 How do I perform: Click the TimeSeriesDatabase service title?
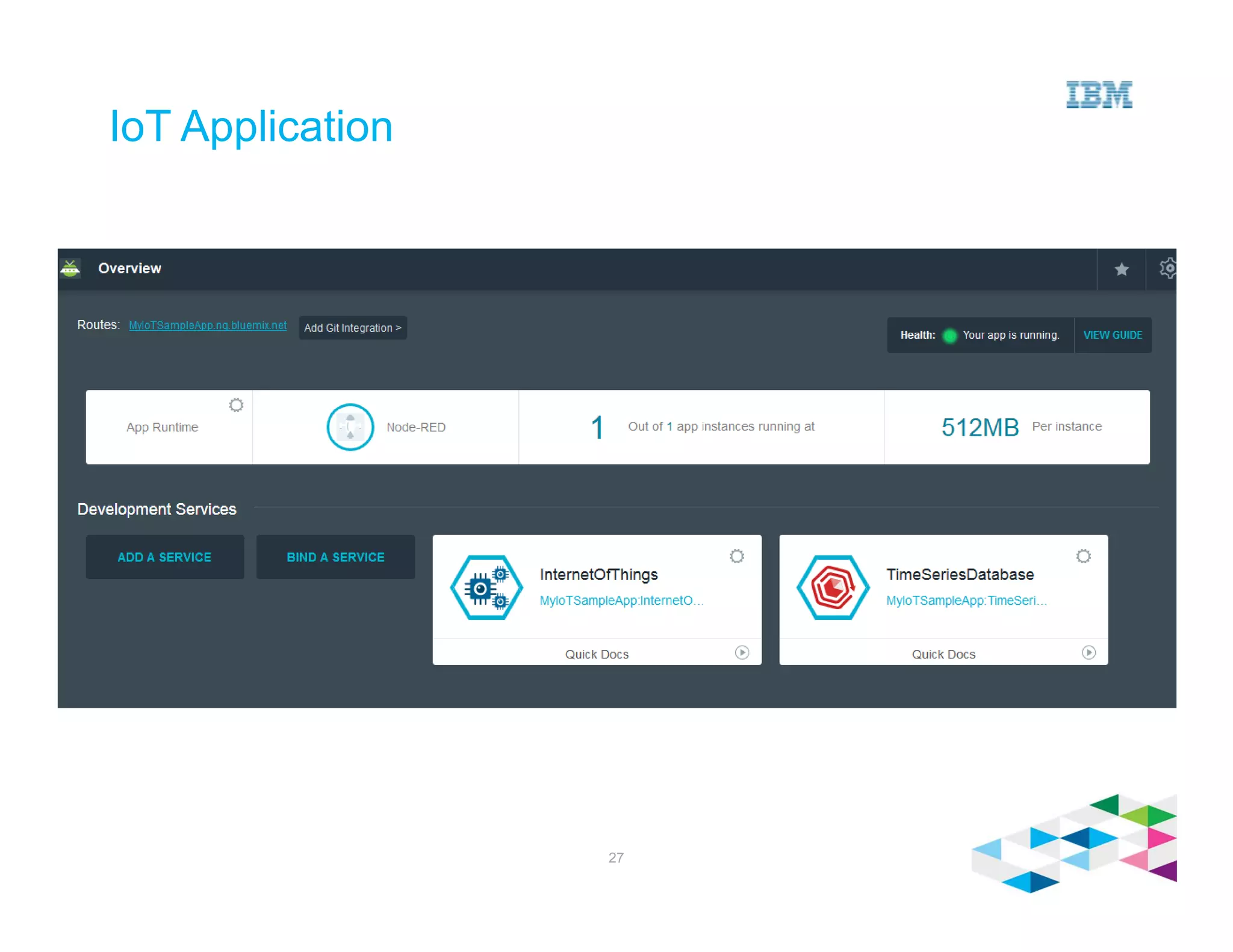coord(960,575)
